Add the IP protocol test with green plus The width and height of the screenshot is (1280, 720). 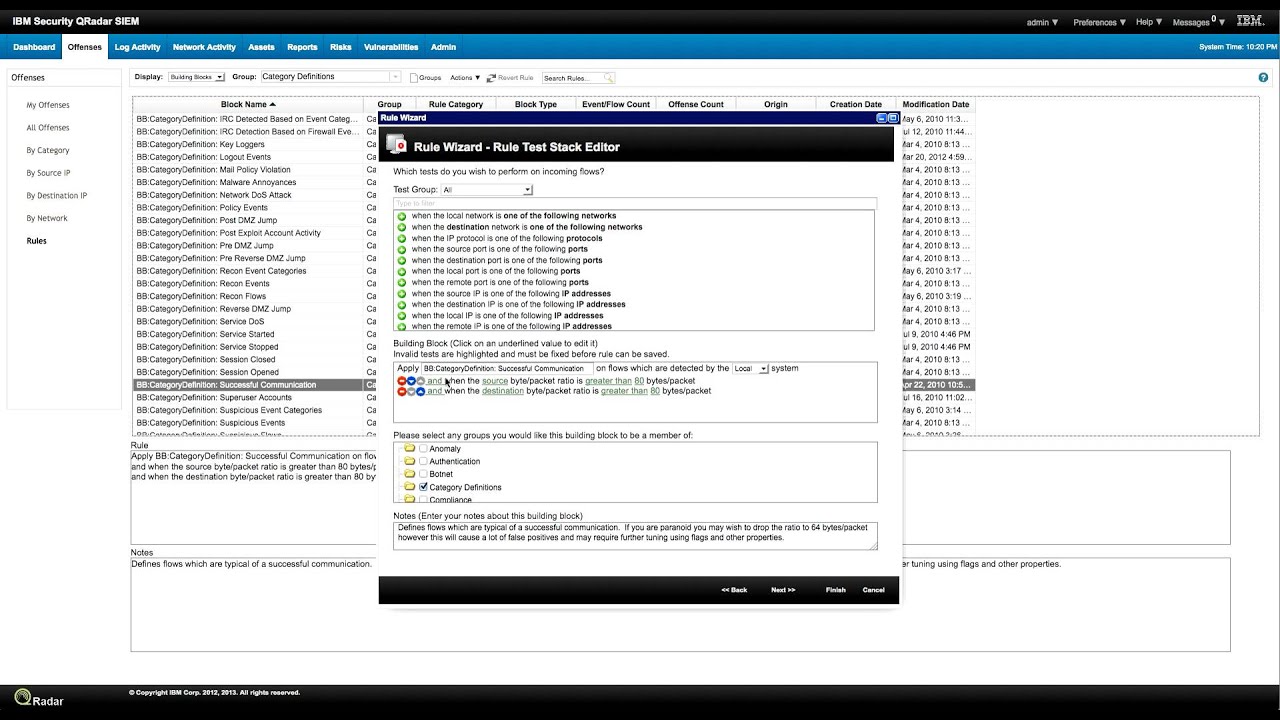pyautogui.click(x=402, y=238)
